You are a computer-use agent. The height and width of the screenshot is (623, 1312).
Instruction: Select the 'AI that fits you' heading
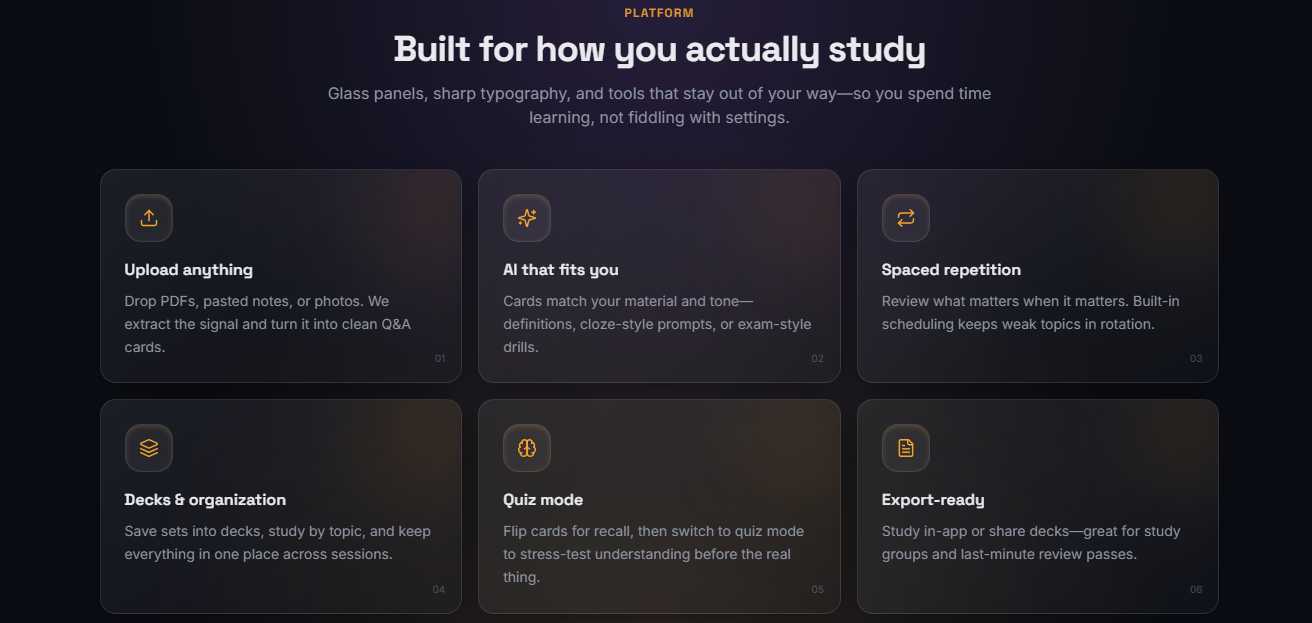click(x=561, y=270)
